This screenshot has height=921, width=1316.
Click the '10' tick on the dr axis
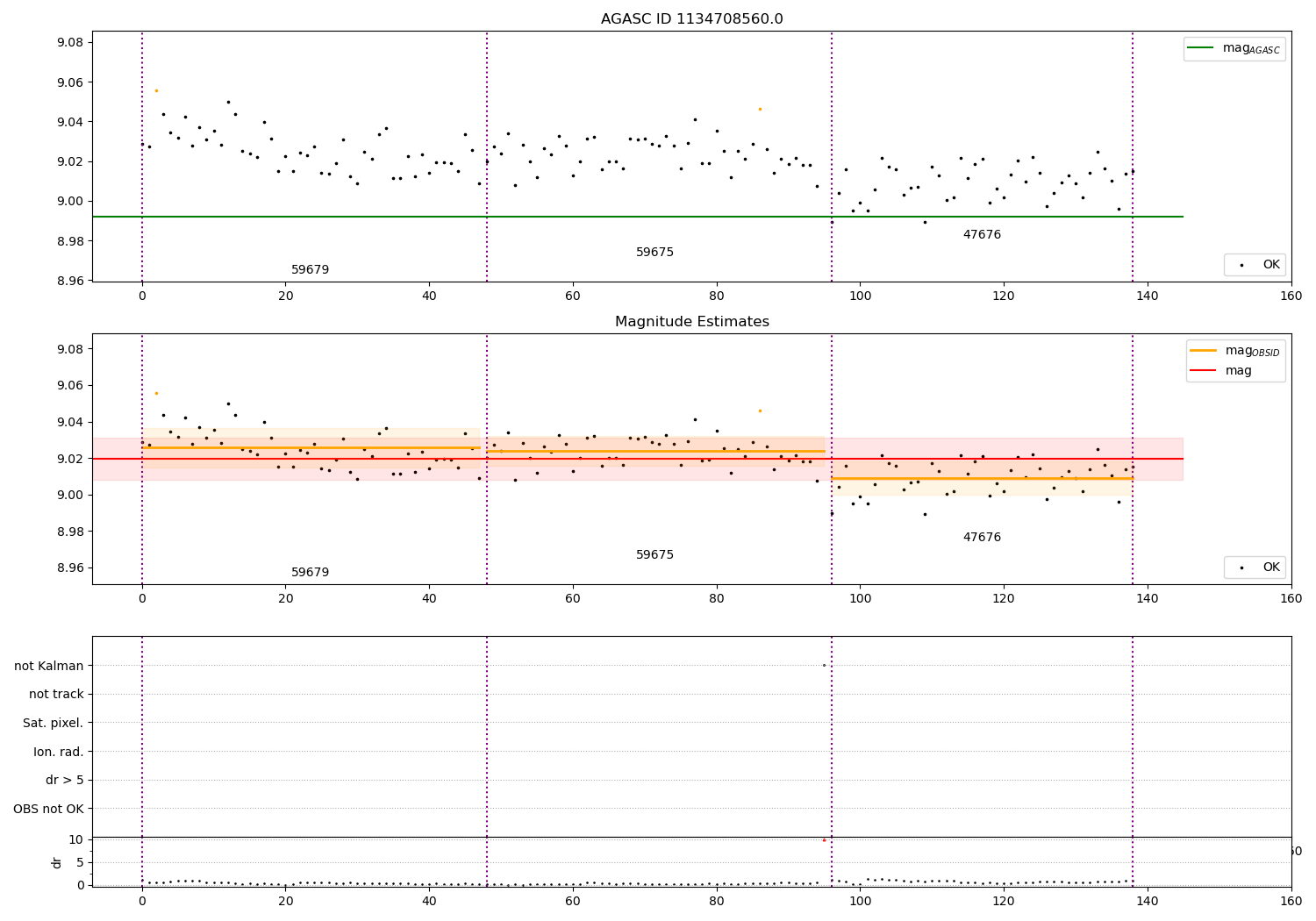(76, 839)
